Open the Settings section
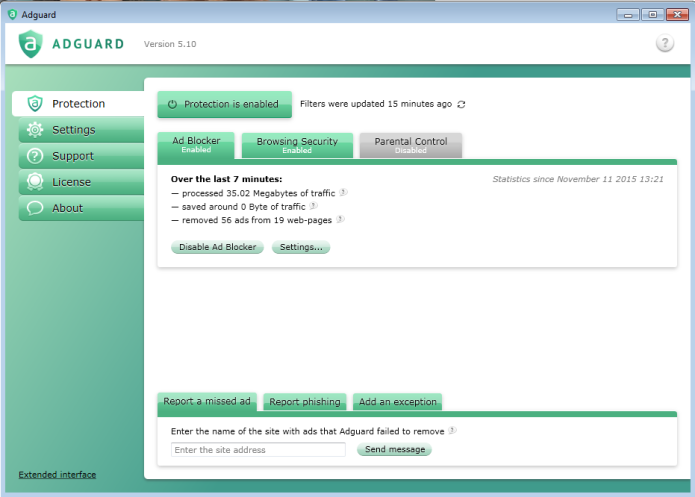 click(x=82, y=130)
